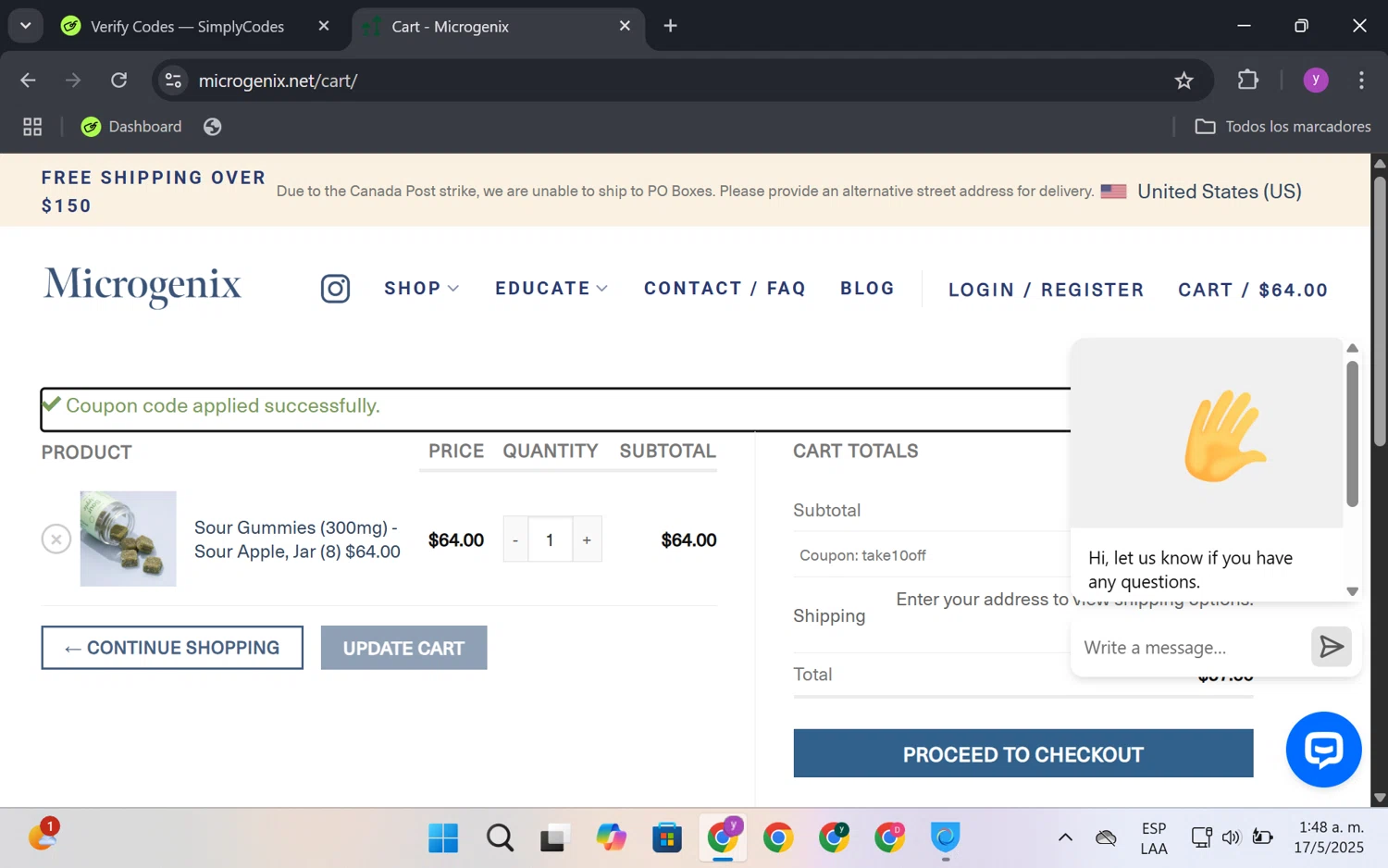This screenshot has width=1388, height=868.
Task: Click the Microgenix logo
Action: click(142, 286)
